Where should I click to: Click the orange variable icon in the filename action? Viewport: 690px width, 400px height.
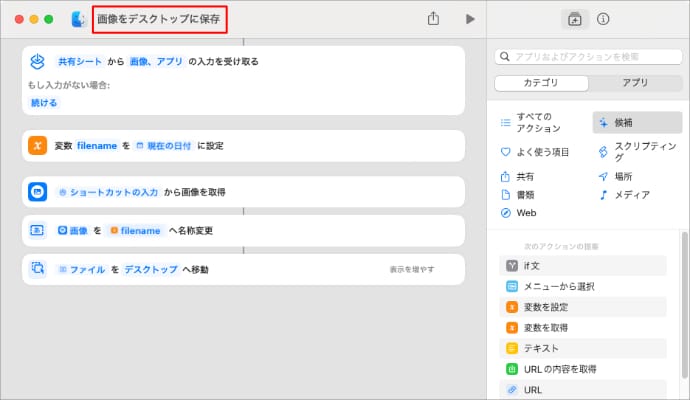pos(37,145)
